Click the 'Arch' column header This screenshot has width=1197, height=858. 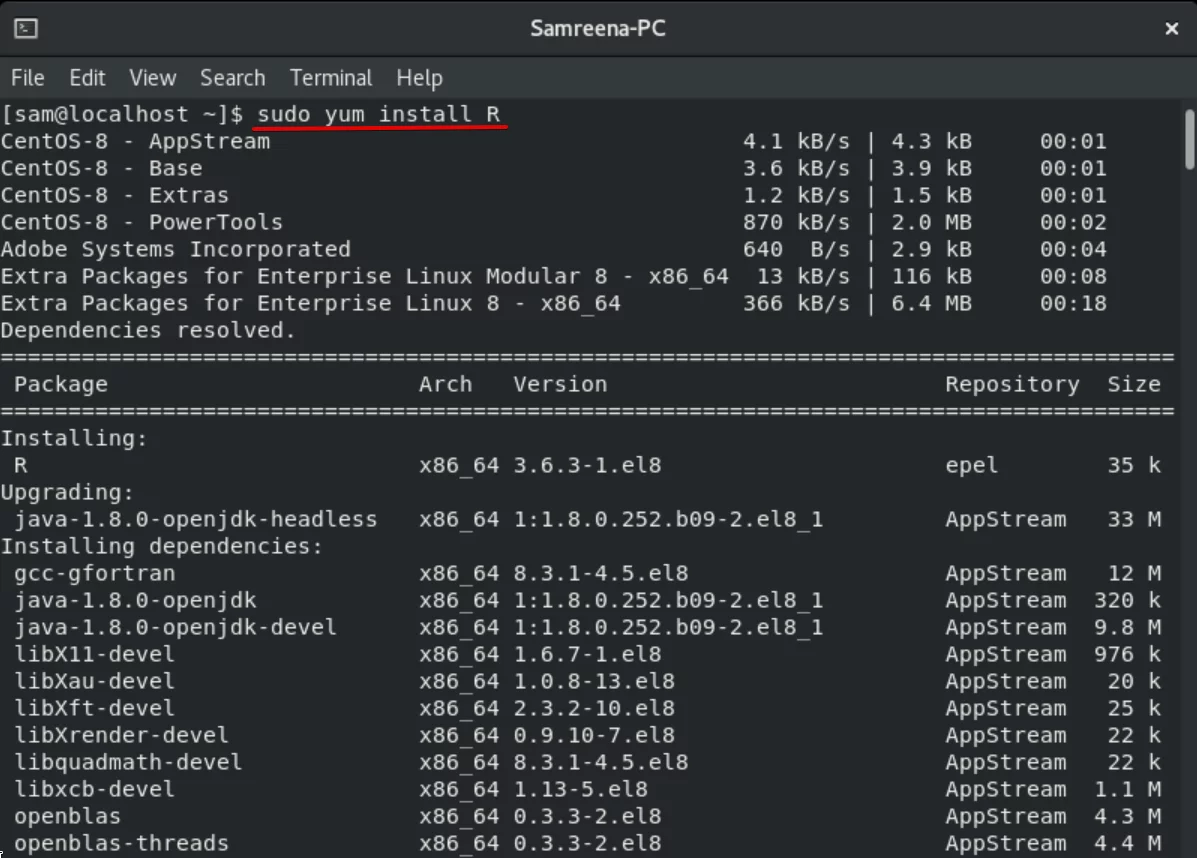tap(446, 384)
